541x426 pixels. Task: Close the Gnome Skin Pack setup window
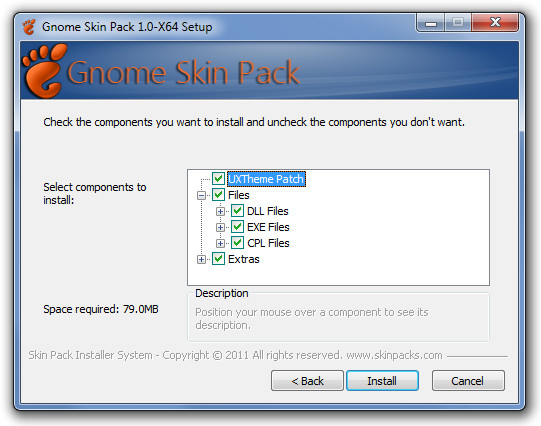point(495,23)
